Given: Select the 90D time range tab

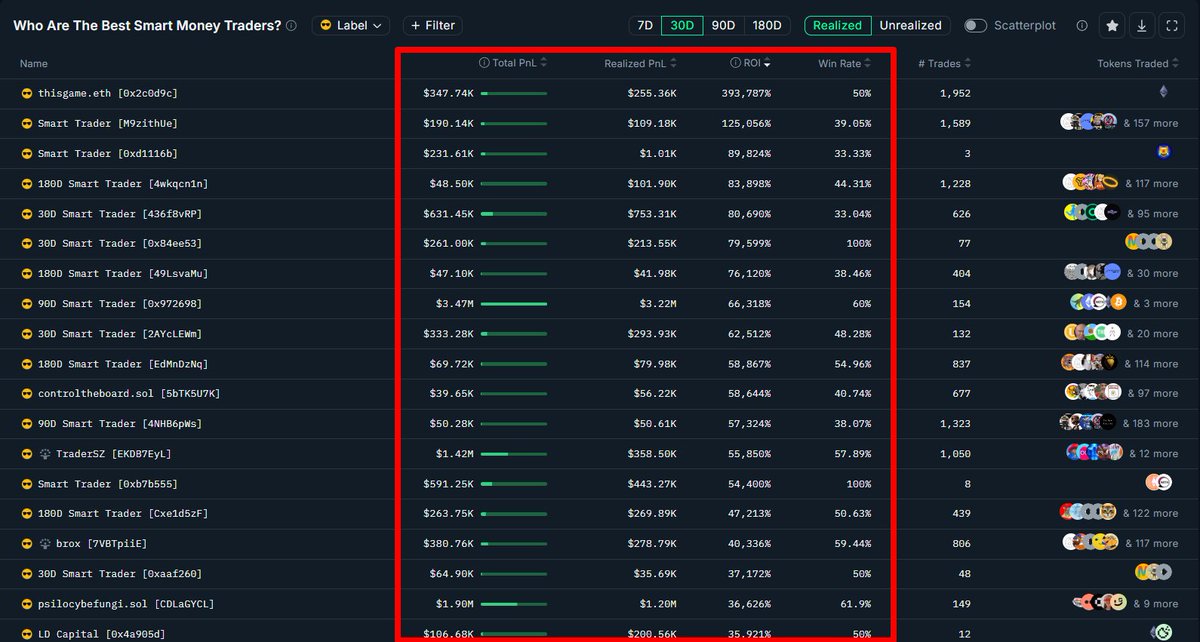Looking at the screenshot, I should pyautogui.click(x=723, y=26).
